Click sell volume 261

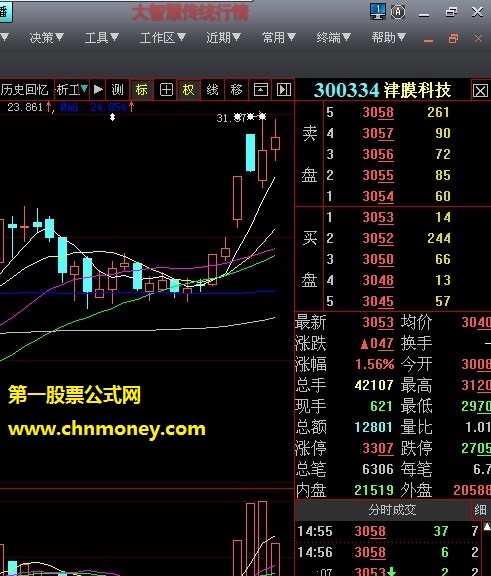click(x=438, y=112)
